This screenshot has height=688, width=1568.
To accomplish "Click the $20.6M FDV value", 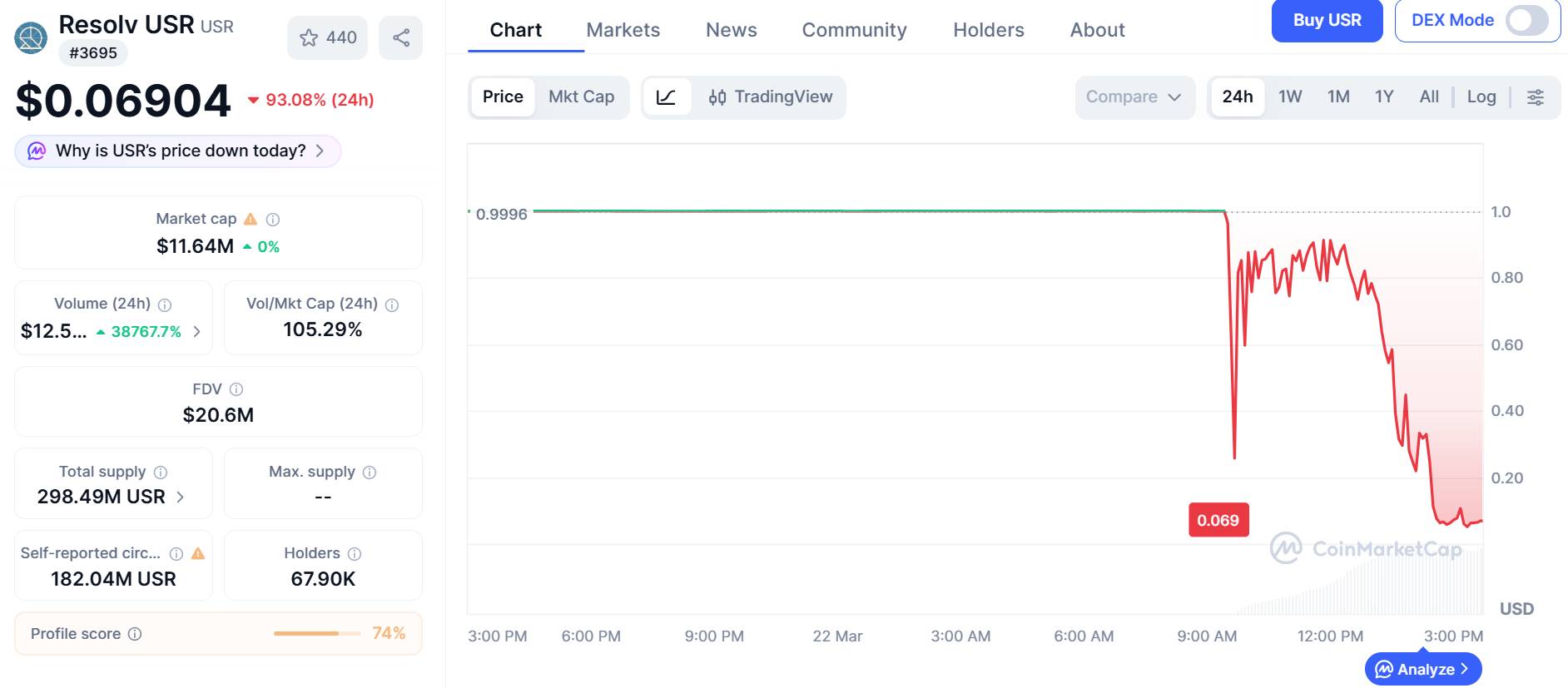I will pos(218,414).
